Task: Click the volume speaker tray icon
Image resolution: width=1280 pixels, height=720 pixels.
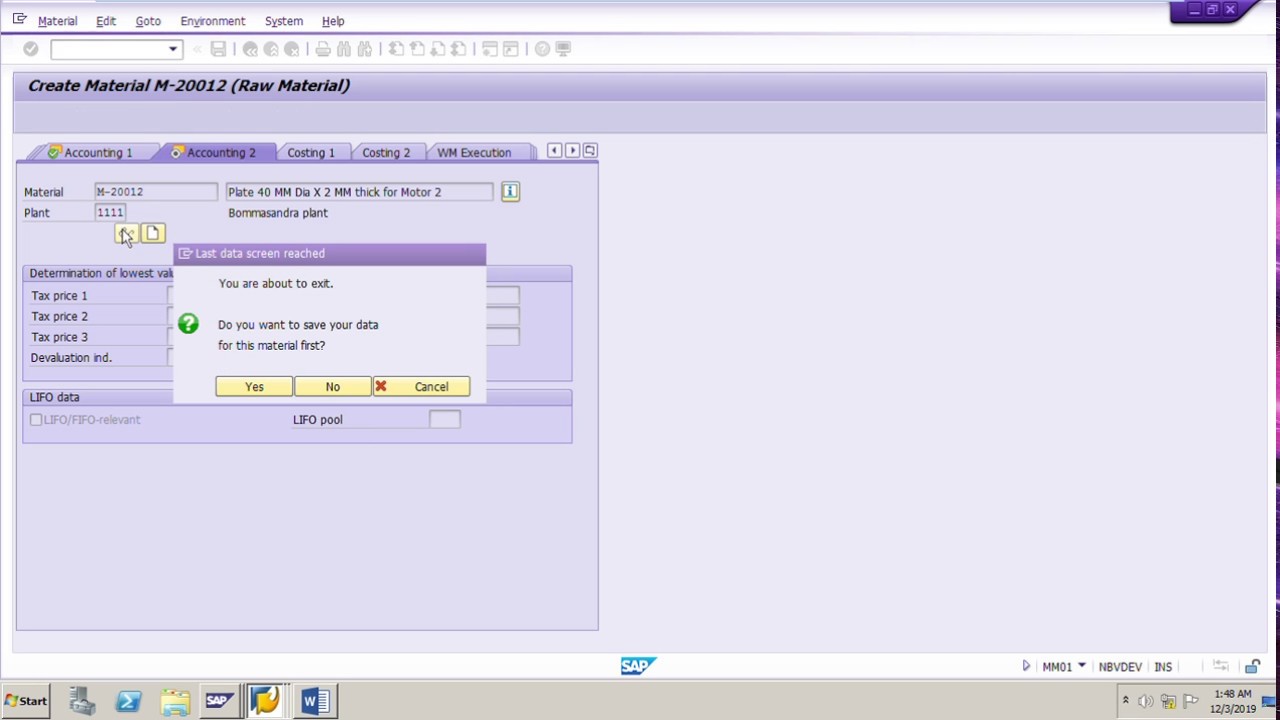Action: (1146, 701)
